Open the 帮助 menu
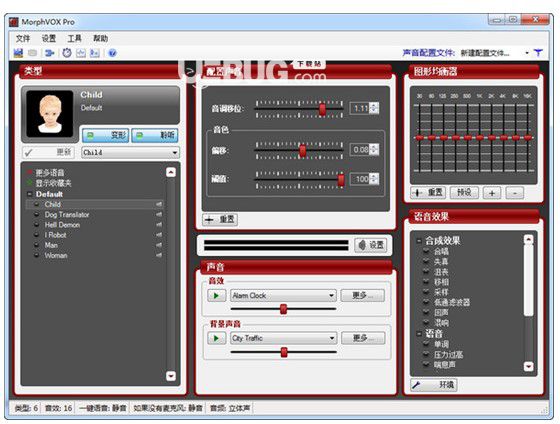Screen dimensions: 560x424 coord(100,38)
